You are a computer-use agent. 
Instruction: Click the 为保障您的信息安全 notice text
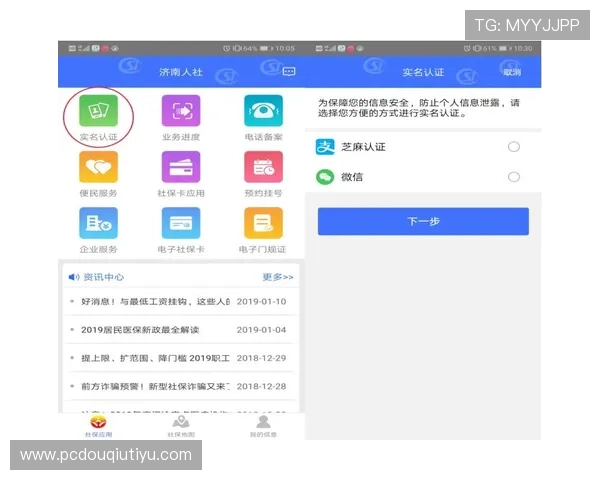point(419,108)
